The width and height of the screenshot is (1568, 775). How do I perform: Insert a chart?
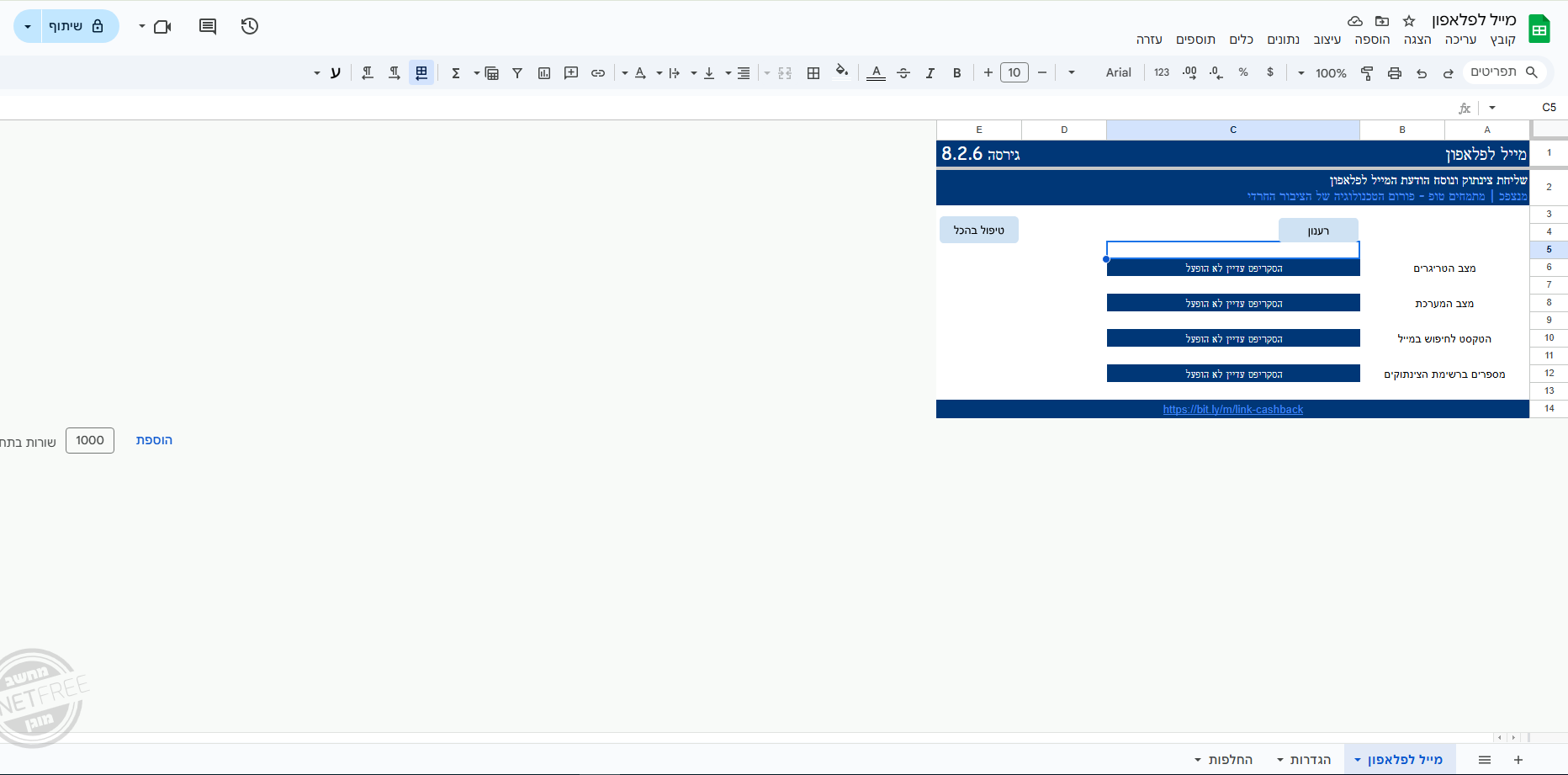click(x=544, y=73)
